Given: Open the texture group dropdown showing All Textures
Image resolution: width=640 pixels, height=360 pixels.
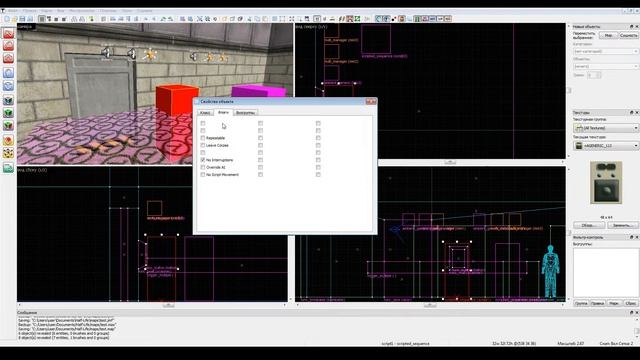Looking at the screenshot, I should [606, 128].
